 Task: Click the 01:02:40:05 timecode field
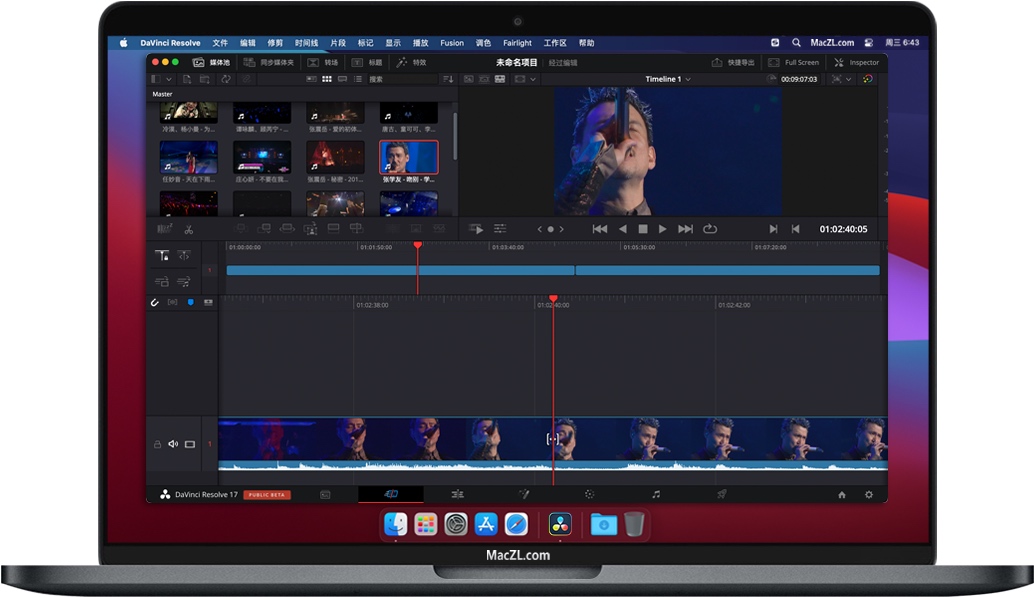(x=843, y=229)
